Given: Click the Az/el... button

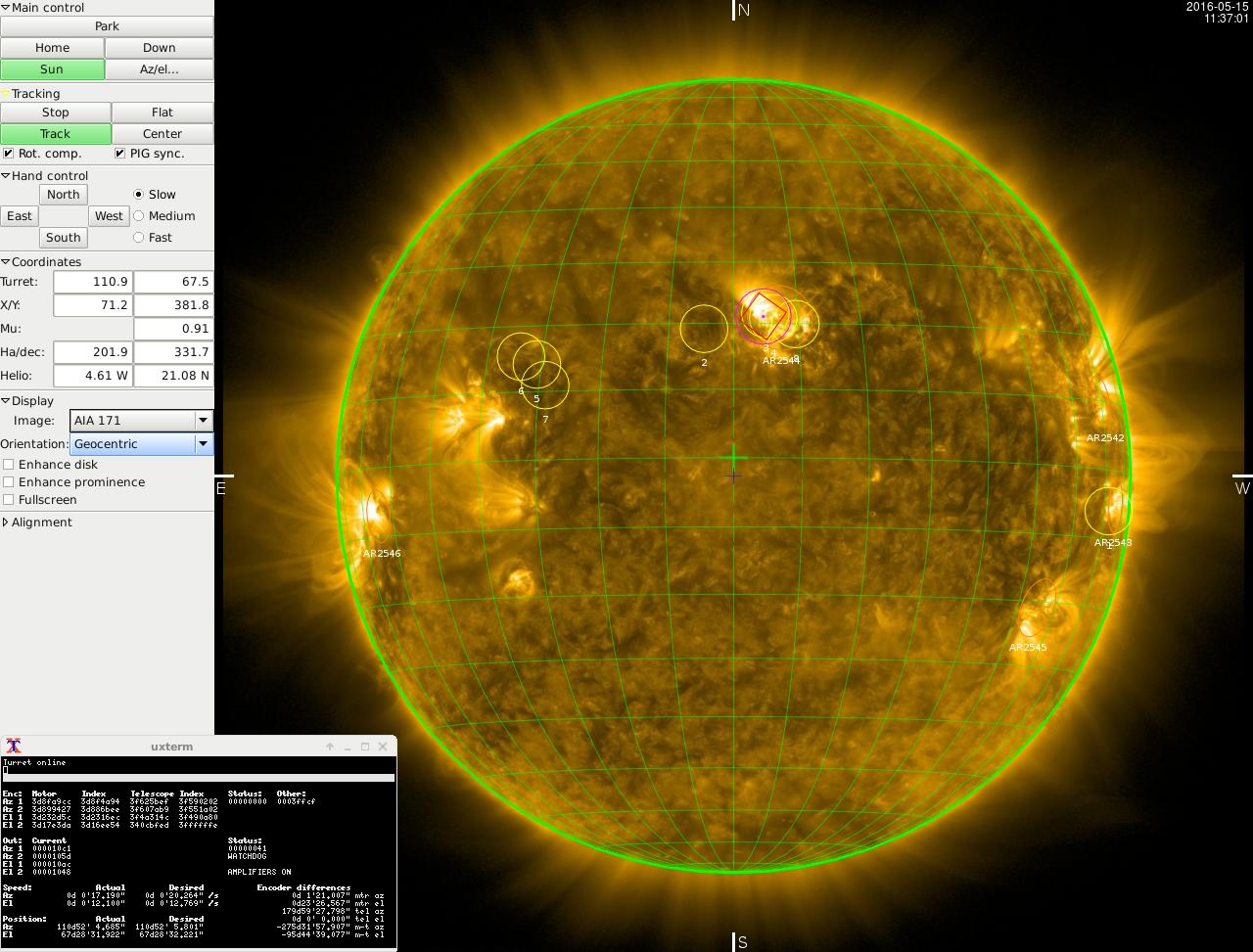Looking at the screenshot, I should [x=159, y=69].
